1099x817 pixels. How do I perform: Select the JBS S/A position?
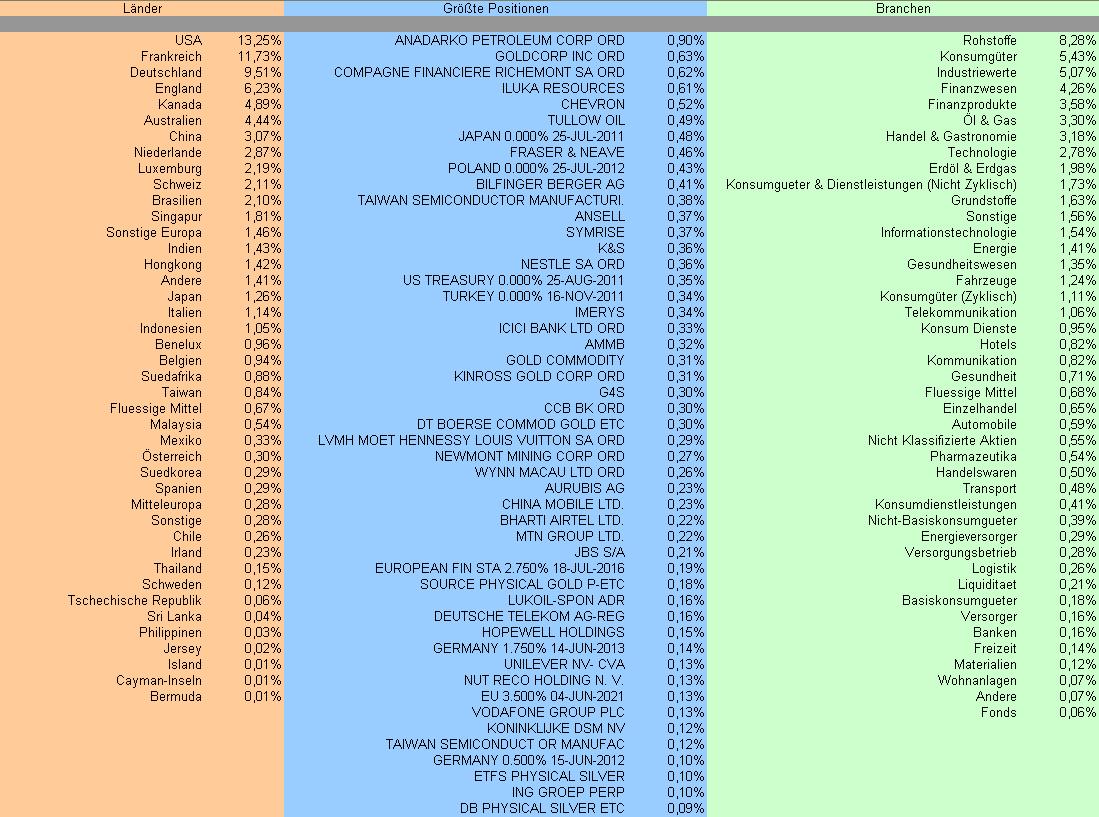coord(599,552)
